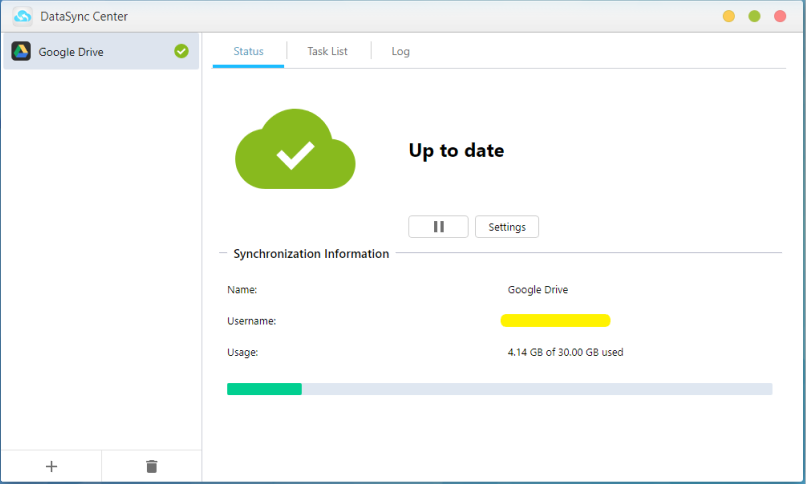Click the 'Synchronization Information' heading
Image resolution: width=806 pixels, height=484 pixels.
[311, 254]
